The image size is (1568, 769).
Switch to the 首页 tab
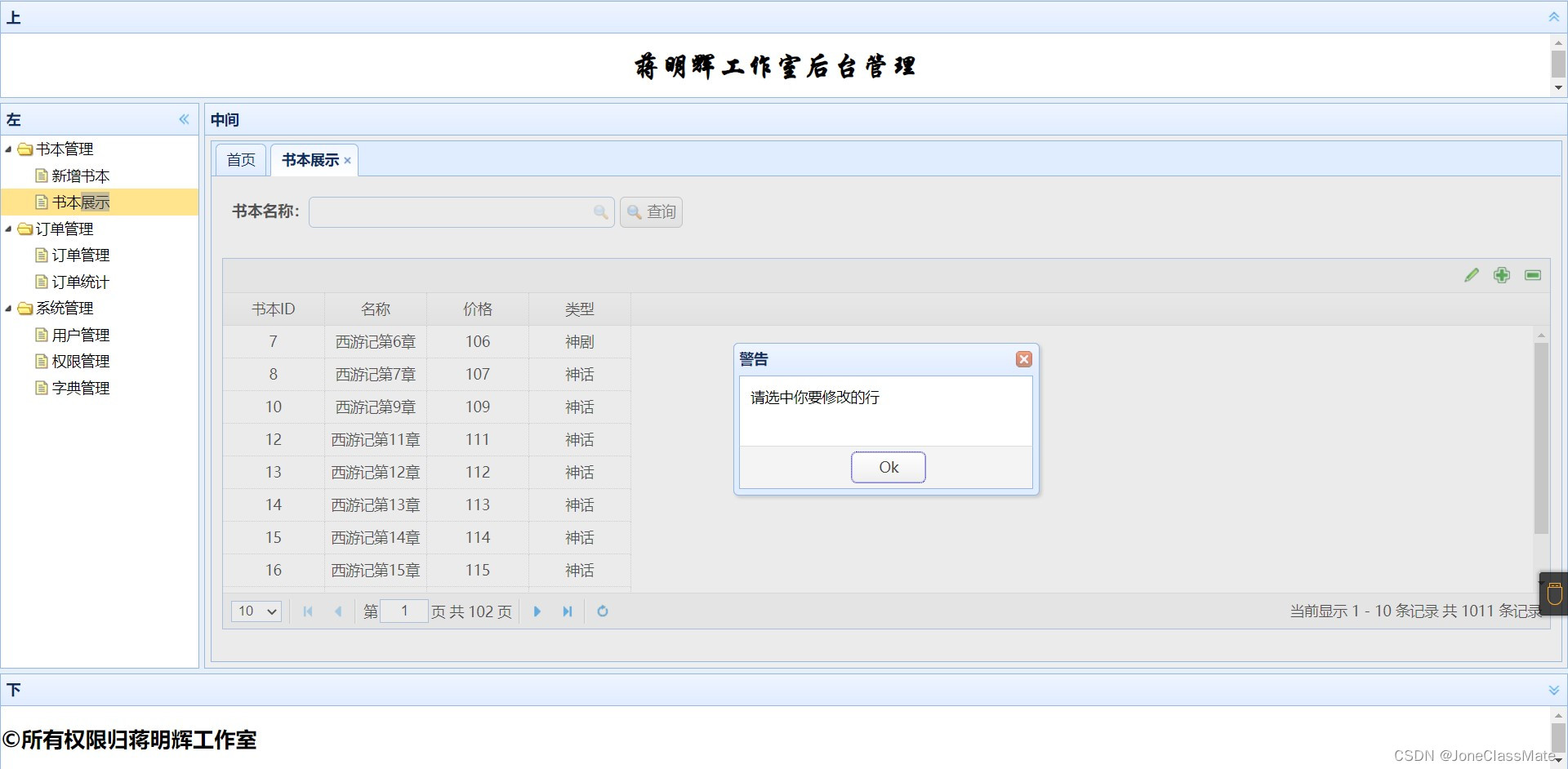pyautogui.click(x=241, y=160)
